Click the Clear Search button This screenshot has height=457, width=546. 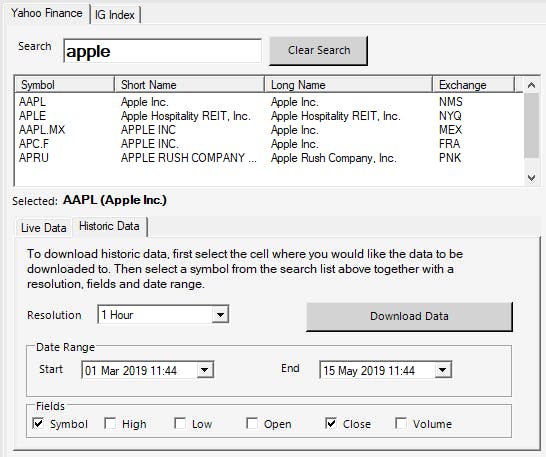click(318, 51)
